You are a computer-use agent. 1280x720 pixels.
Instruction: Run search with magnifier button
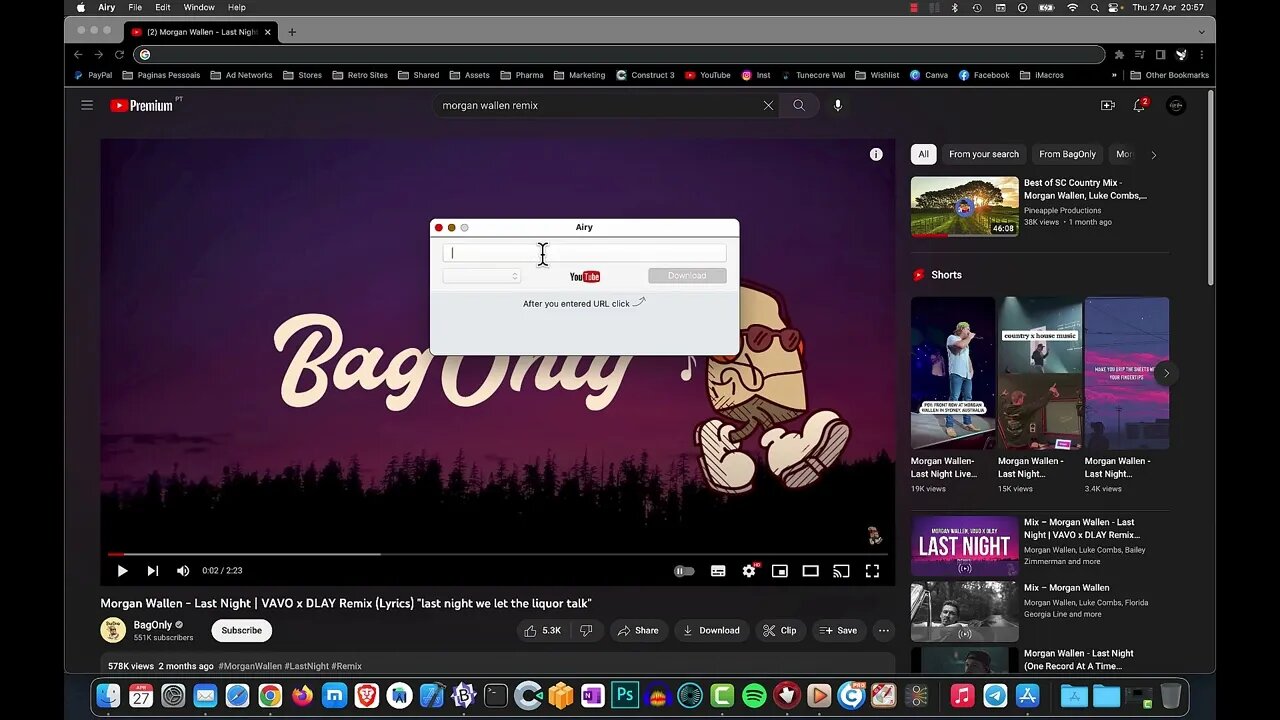[799, 105]
